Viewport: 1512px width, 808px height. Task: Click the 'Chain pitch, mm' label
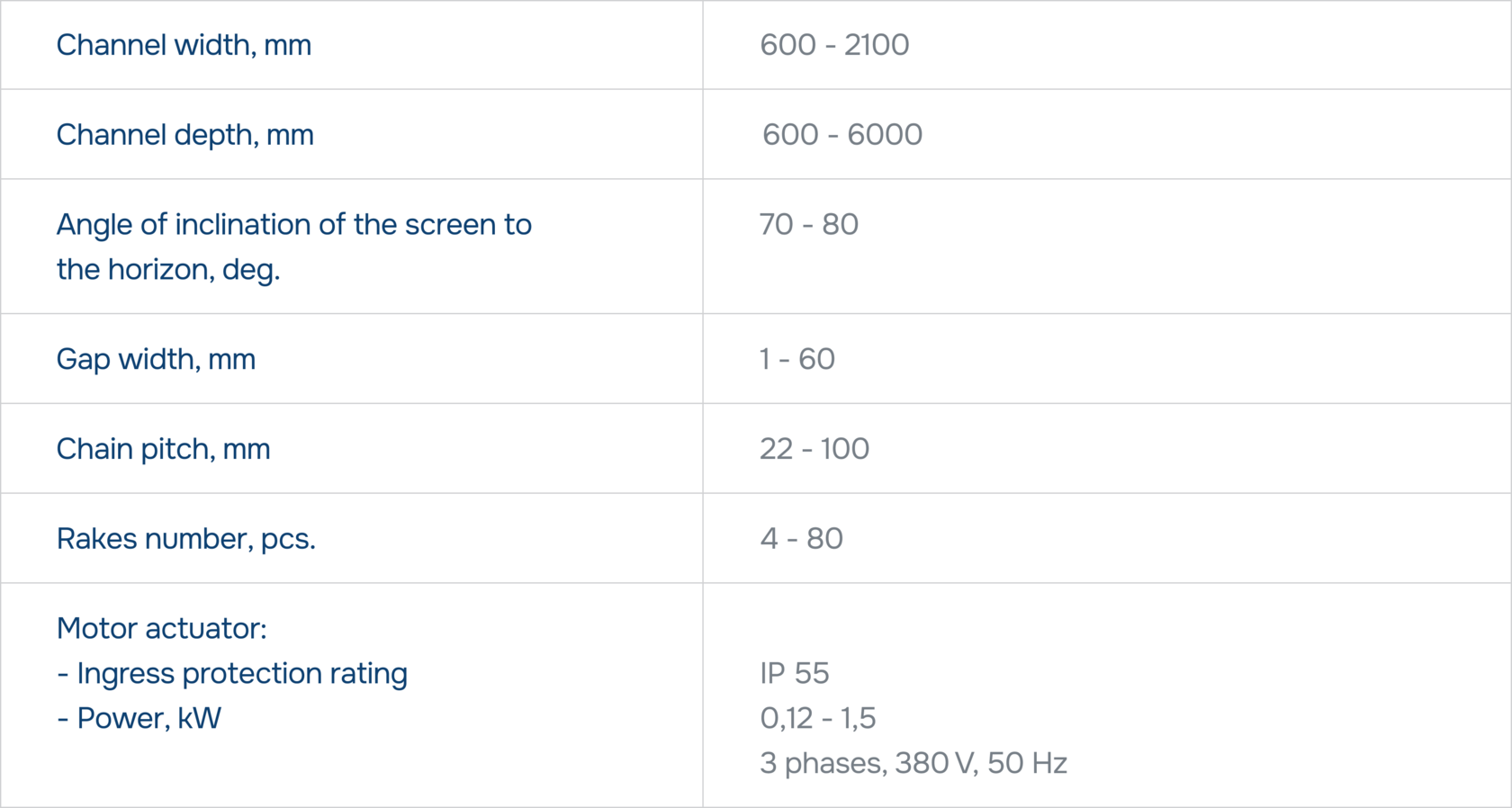click(163, 449)
